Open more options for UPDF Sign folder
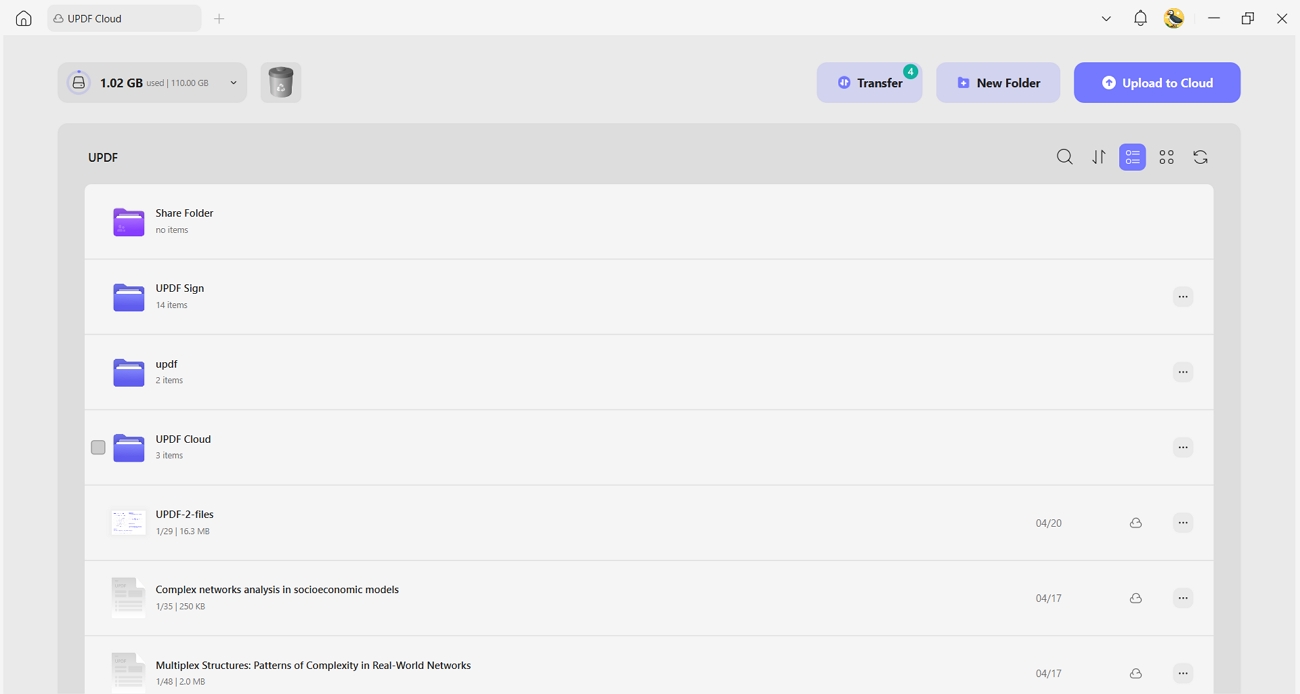 (1183, 297)
